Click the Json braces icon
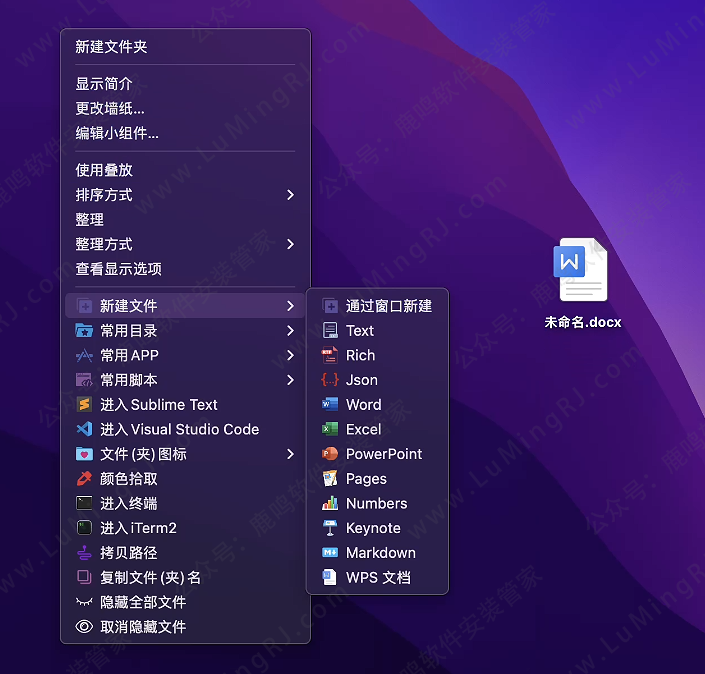This screenshot has width=705, height=674. tap(330, 380)
